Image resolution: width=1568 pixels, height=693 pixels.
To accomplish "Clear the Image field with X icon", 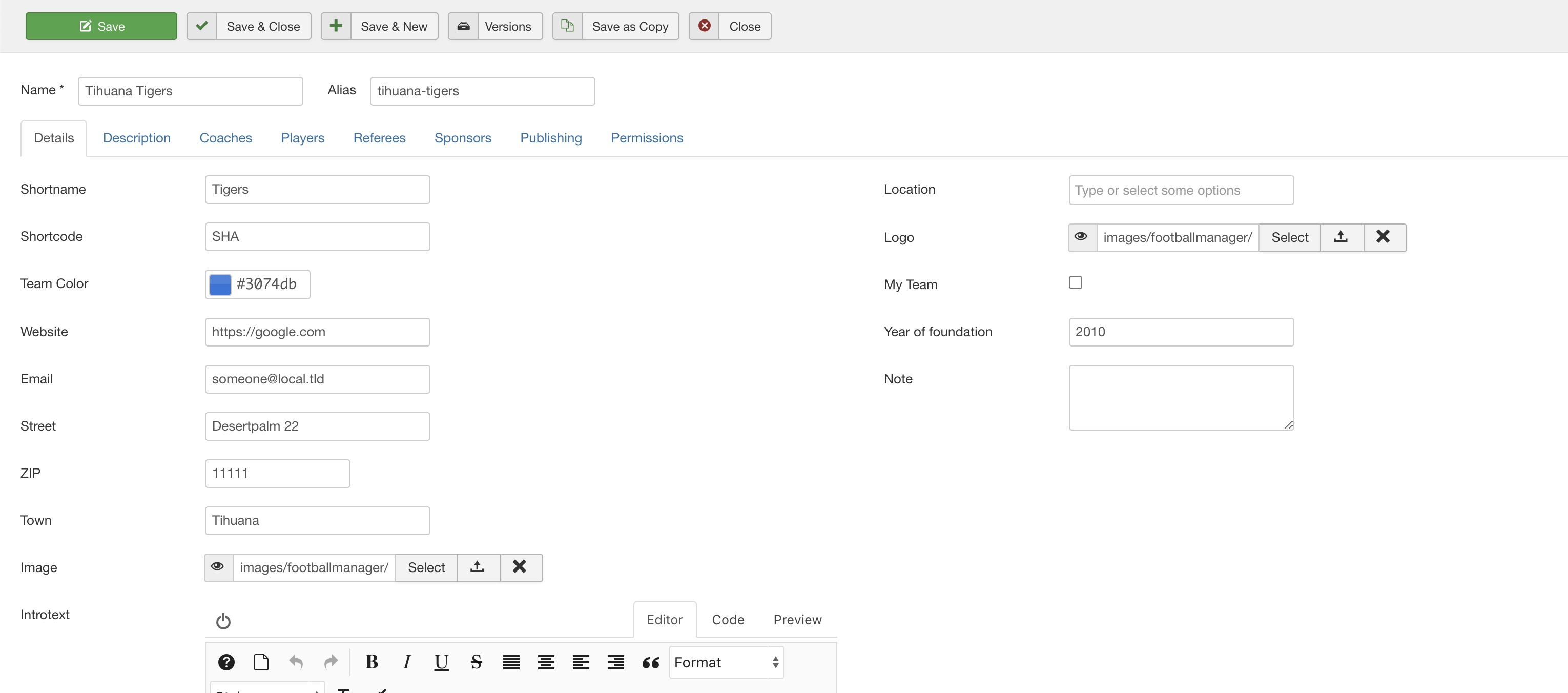I will pyautogui.click(x=519, y=567).
